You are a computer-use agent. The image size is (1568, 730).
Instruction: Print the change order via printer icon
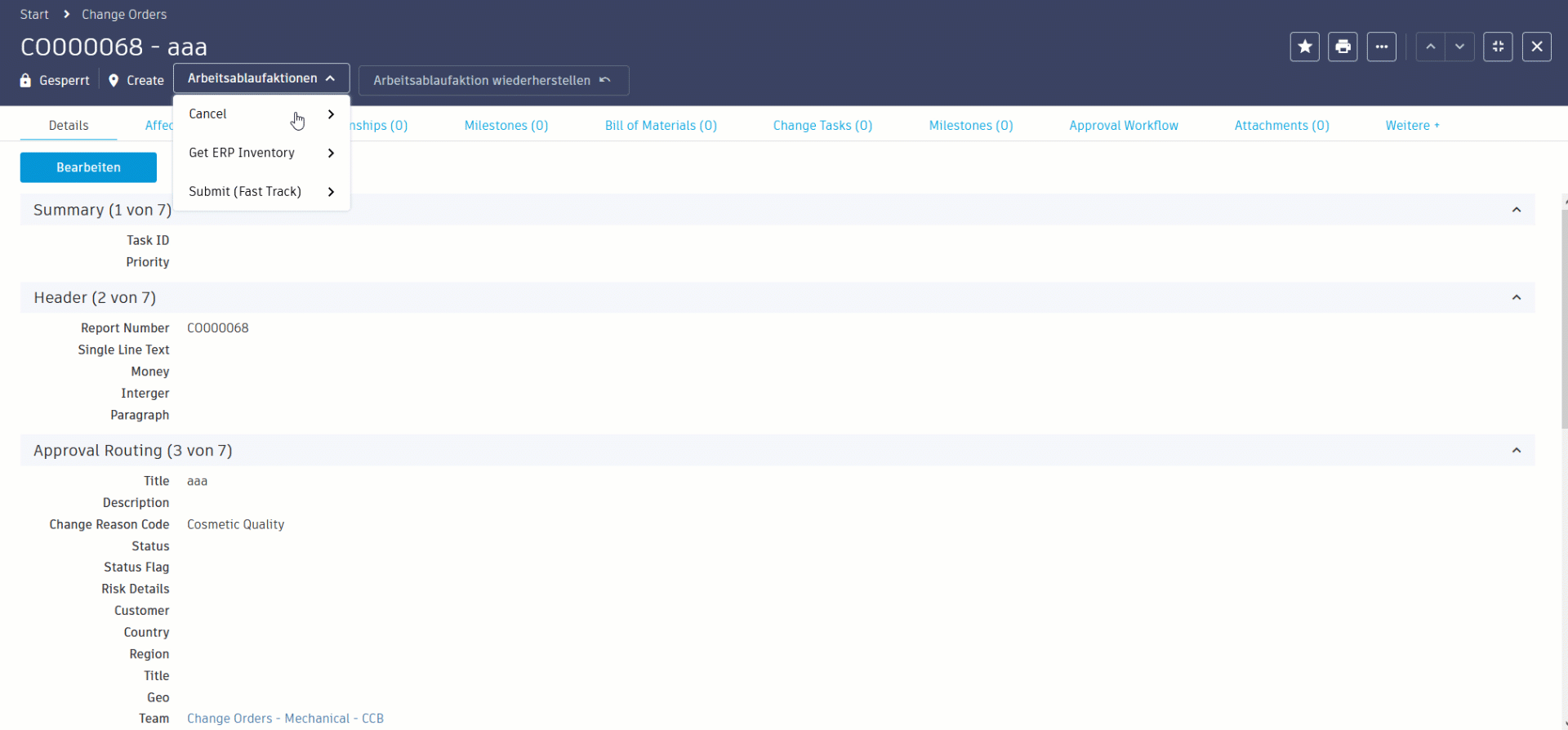[1343, 47]
